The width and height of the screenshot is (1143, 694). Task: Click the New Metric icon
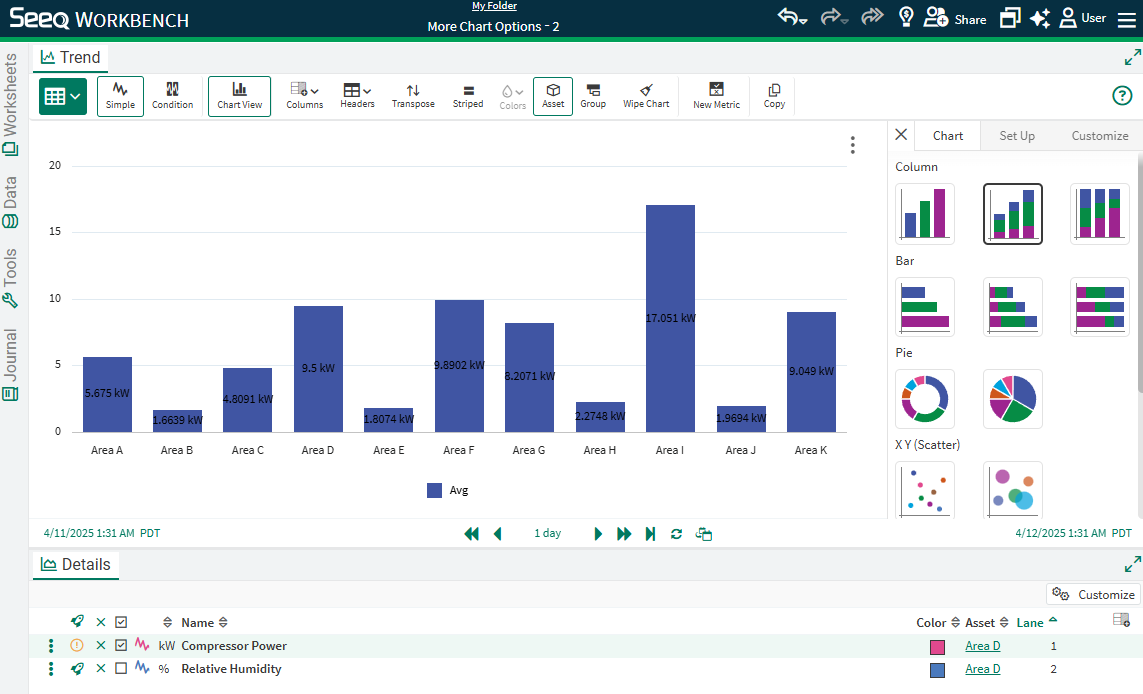716,96
